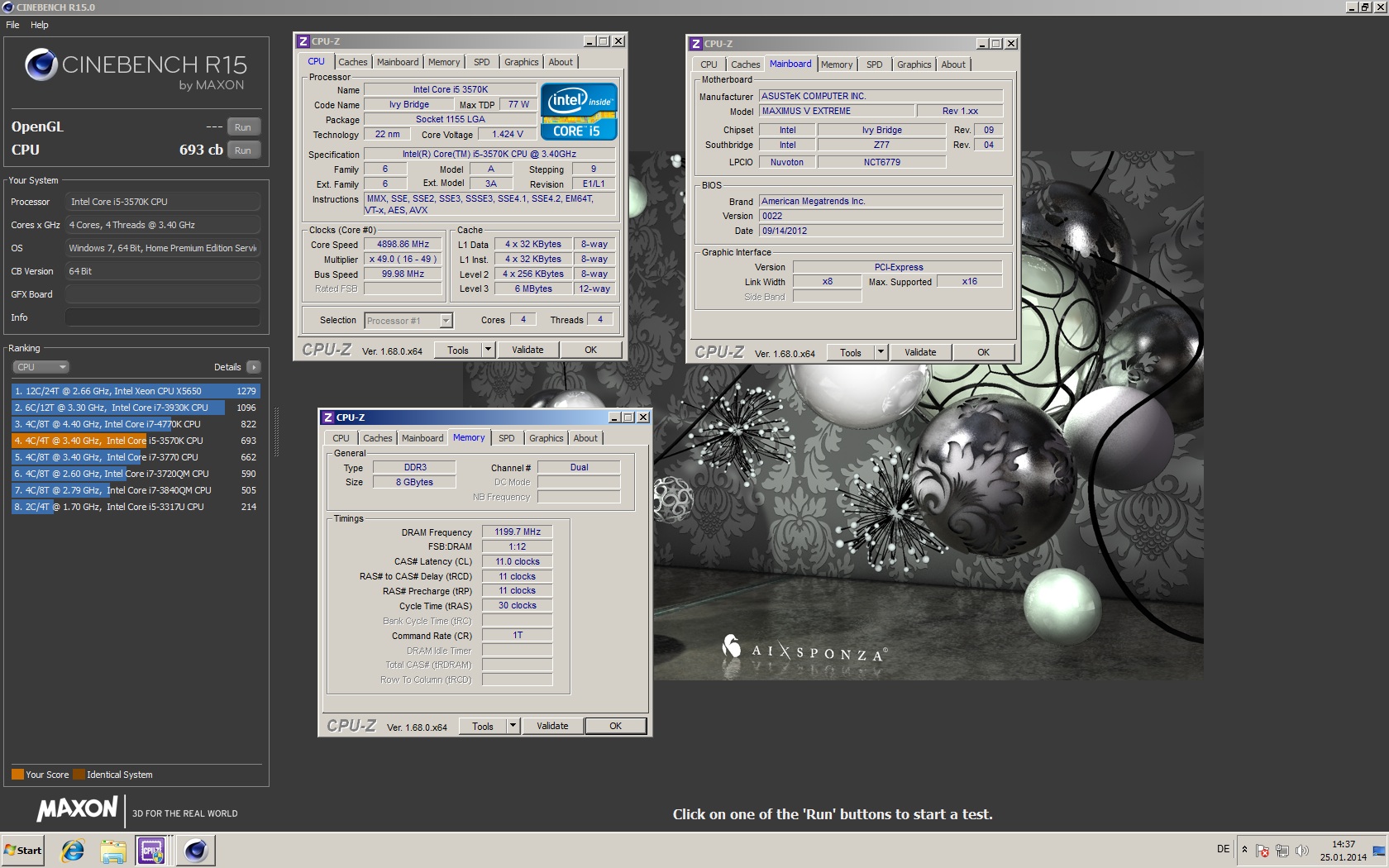
Task: Click Validate in the Mainboard window
Action: pos(920,352)
